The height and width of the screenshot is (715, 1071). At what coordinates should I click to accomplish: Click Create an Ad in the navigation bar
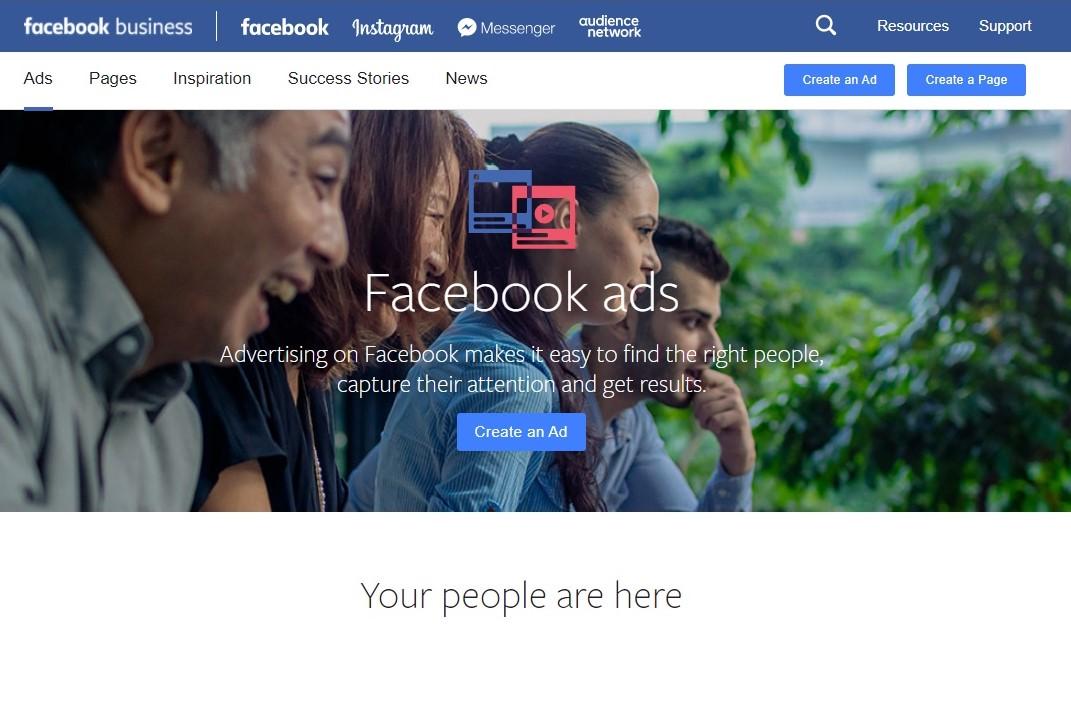click(839, 80)
